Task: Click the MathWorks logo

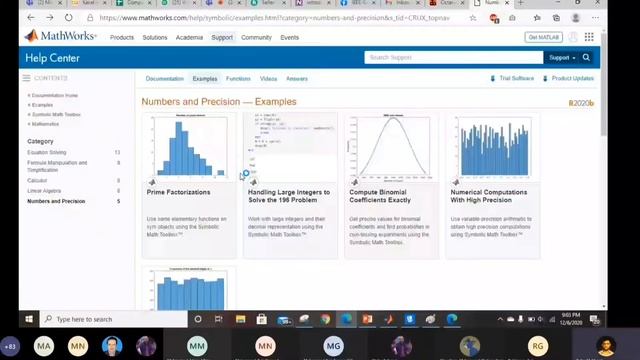Action: pyautogui.click(x=60, y=36)
